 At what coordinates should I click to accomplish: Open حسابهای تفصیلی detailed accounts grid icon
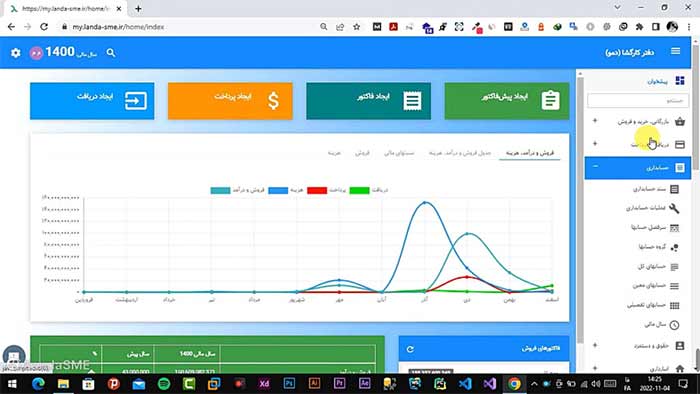(675, 305)
